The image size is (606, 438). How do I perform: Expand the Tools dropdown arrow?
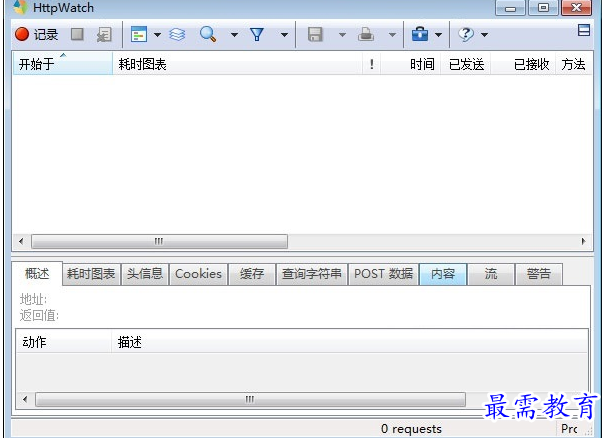tap(438, 35)
